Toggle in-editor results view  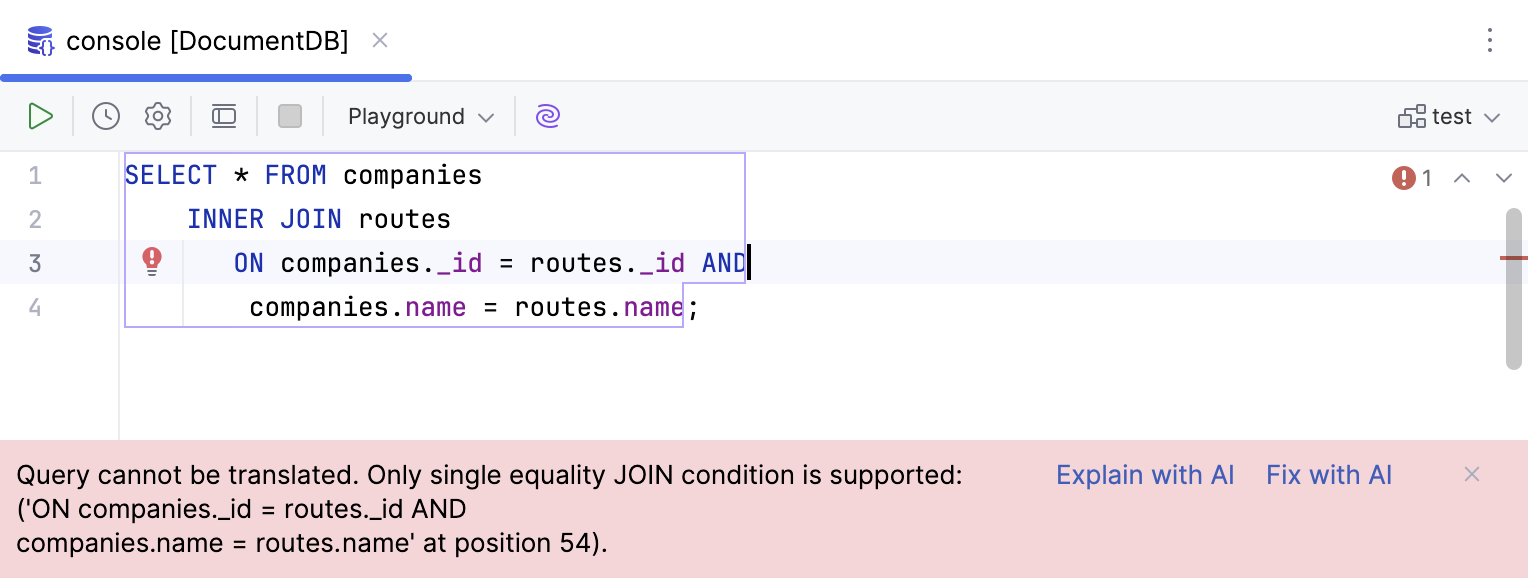tap(223, 116)
